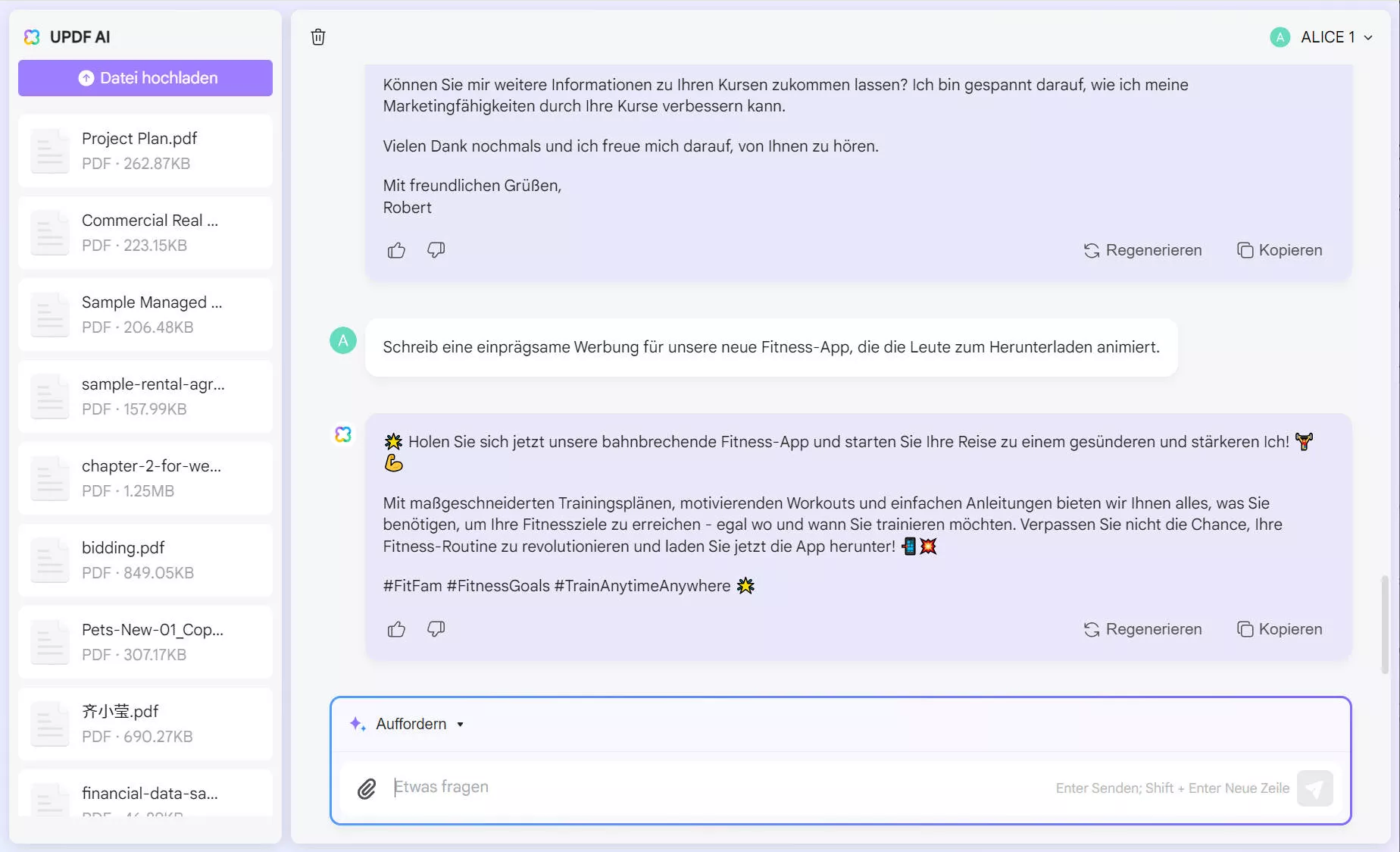Give a thumbs up to the fitness ad
The image size is (1400, 852).
pos(396,629)
